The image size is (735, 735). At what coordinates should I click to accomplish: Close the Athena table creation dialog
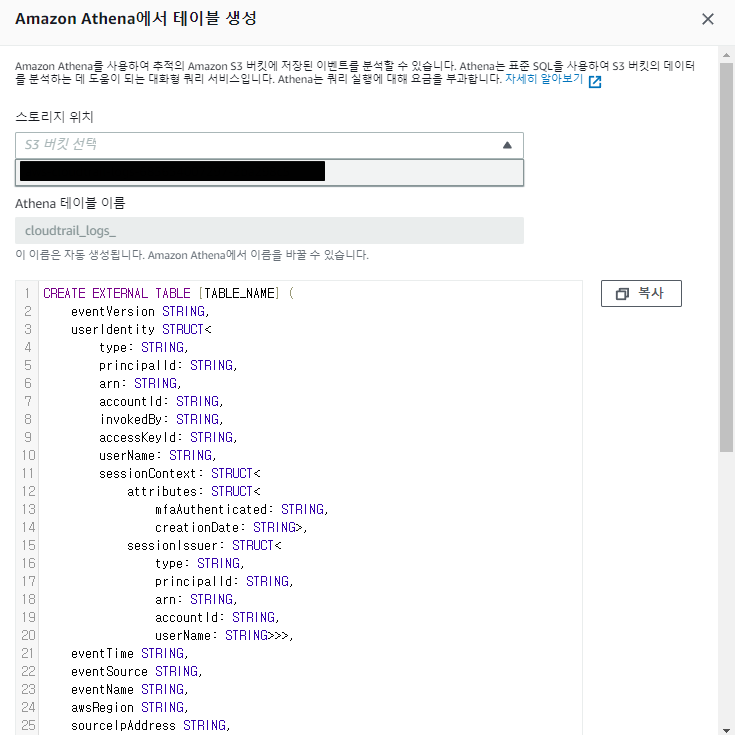click(707, 19)
